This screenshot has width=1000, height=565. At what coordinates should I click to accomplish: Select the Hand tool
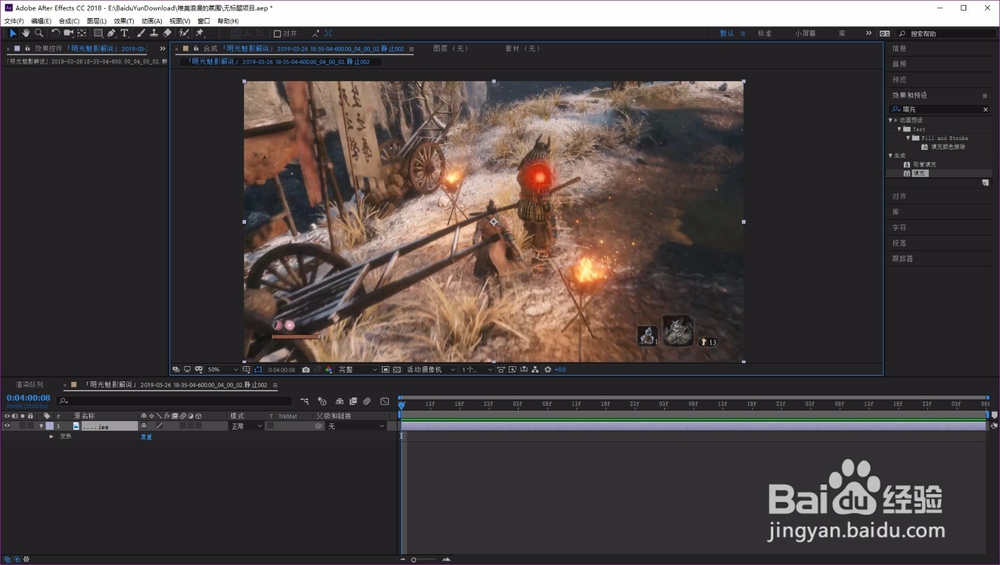[26, 33]
